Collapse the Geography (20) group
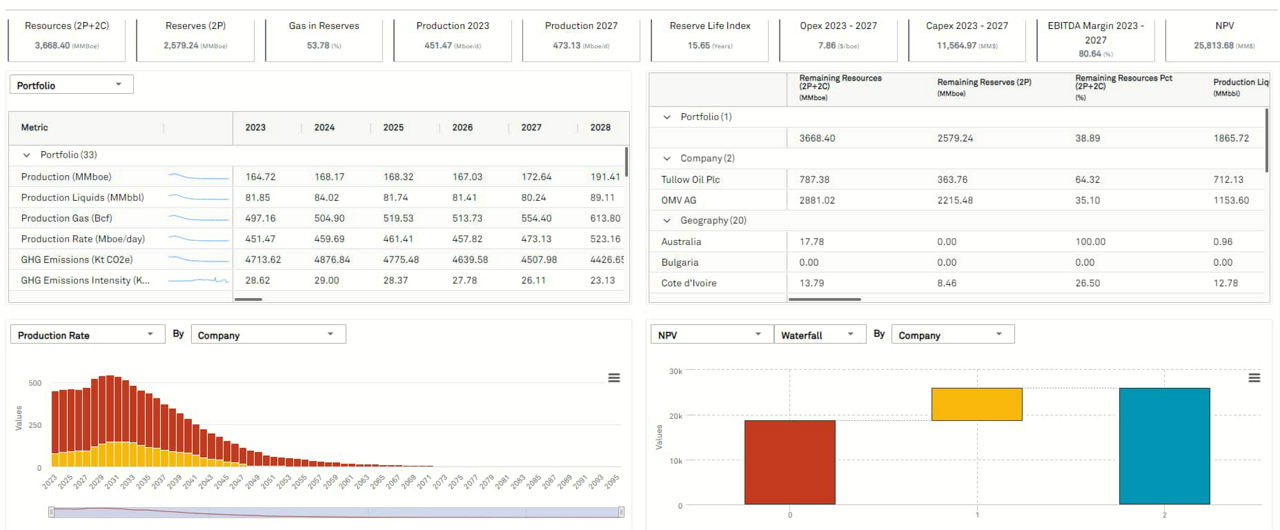 (x=667, y=220)
